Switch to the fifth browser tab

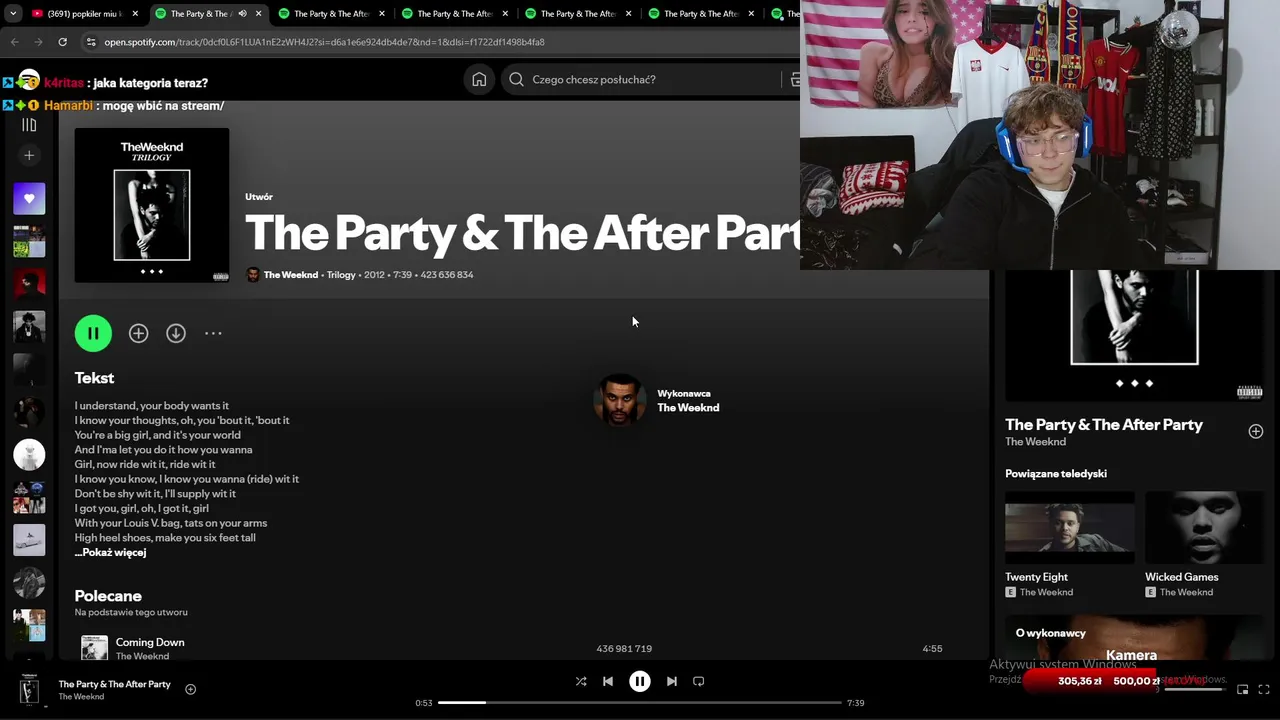tap(578, 14)
